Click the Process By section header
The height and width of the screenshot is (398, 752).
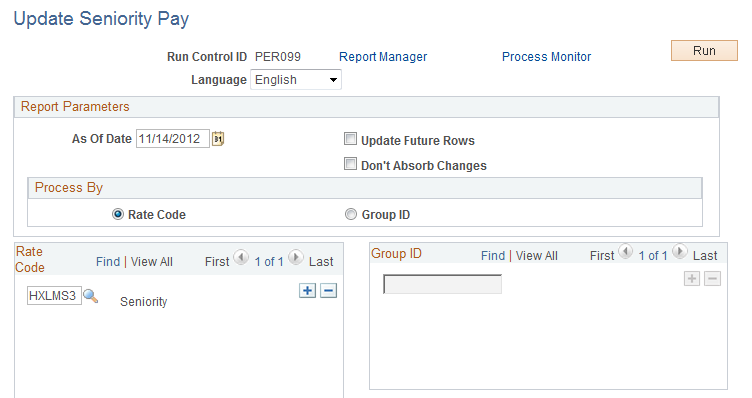pos(364,188)
